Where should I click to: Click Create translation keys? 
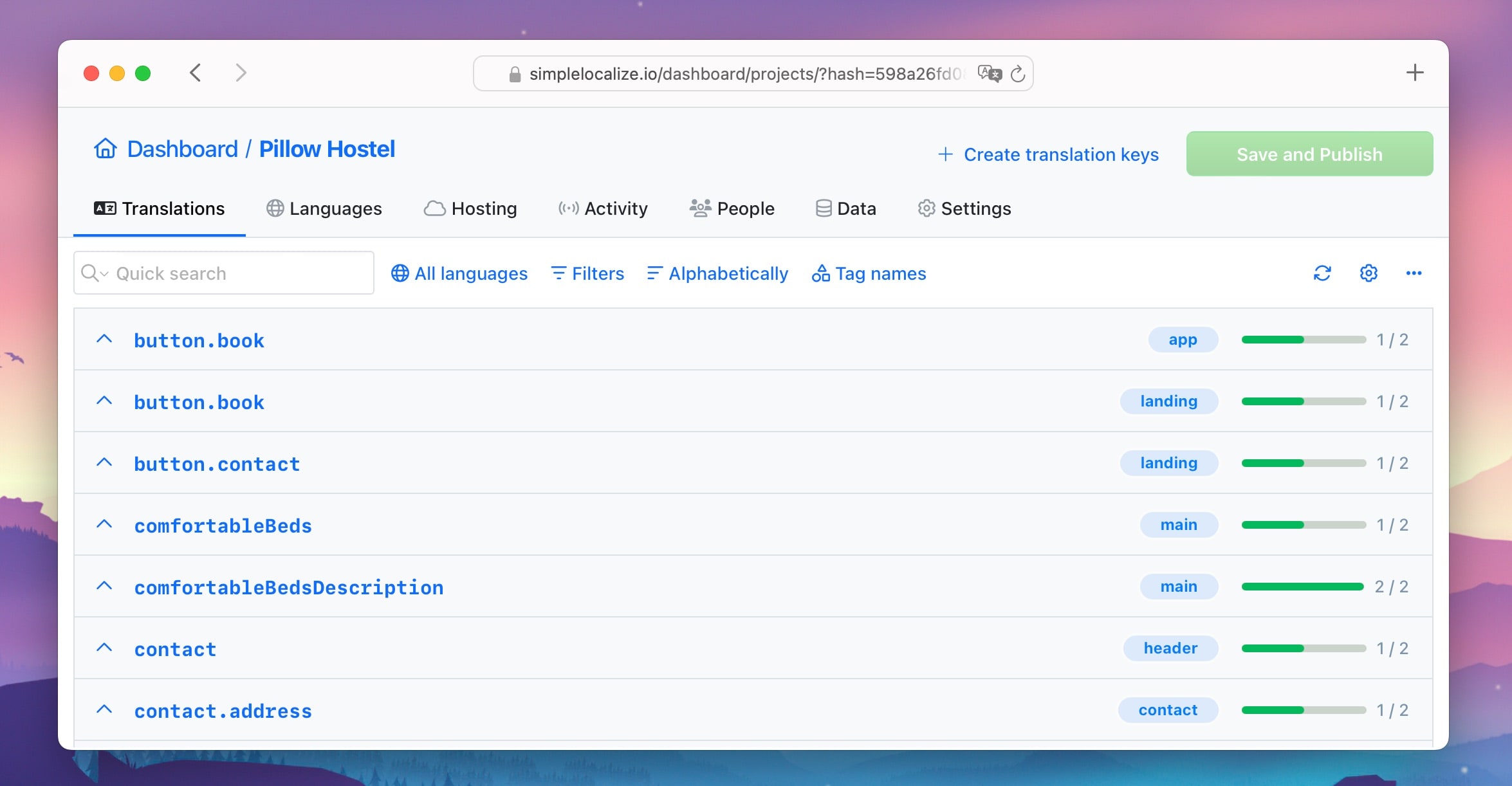point(1048,154)
